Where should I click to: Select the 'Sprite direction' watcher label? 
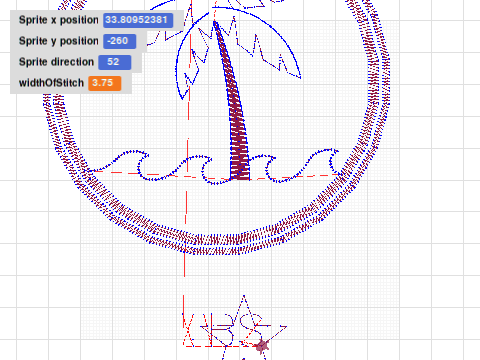click(56, 62)
